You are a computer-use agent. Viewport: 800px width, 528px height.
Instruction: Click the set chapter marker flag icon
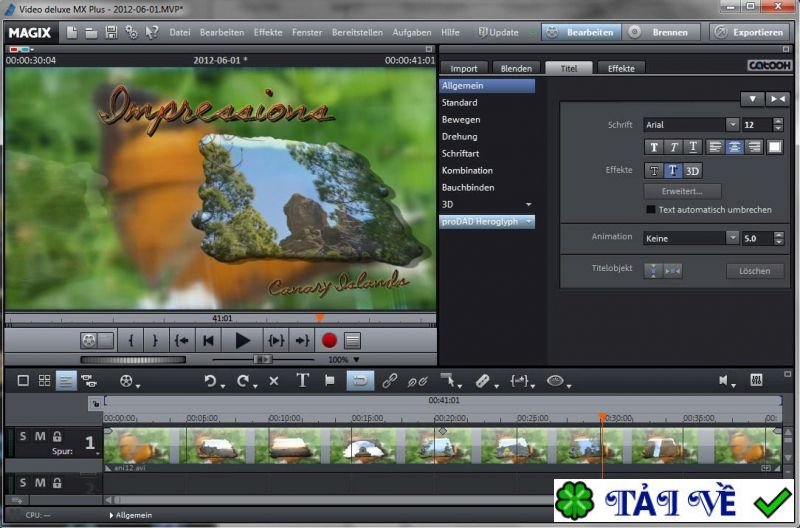click(329, 381)
